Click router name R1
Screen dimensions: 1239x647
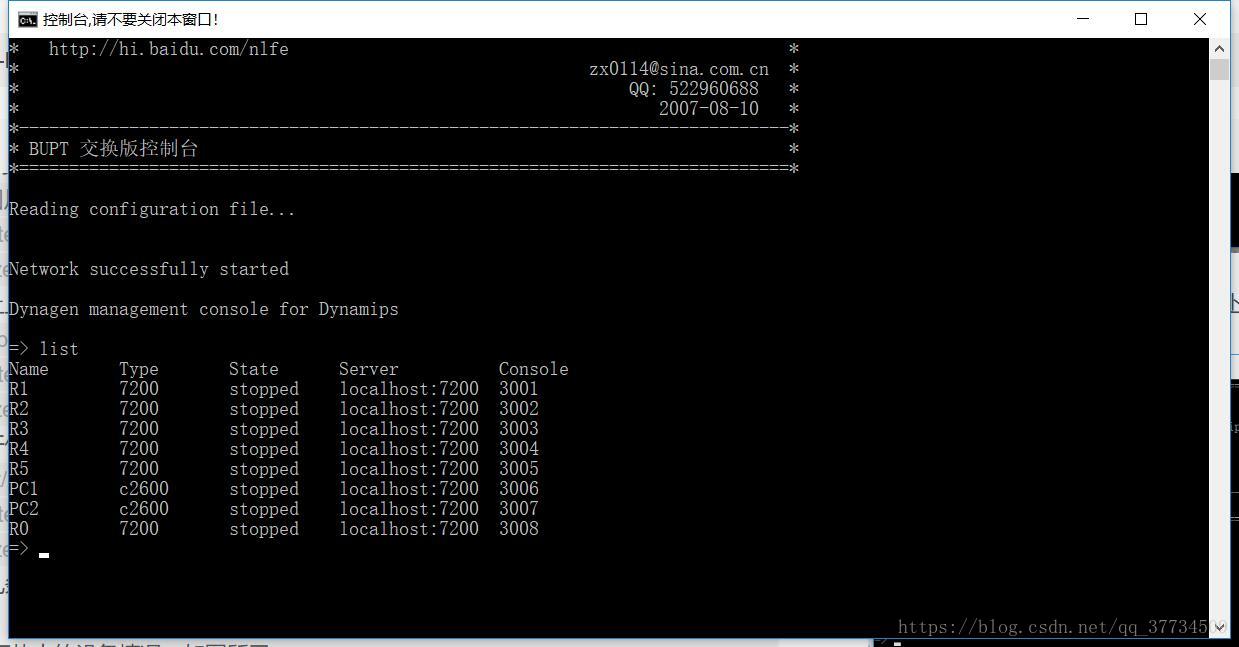tap(19, 389)
